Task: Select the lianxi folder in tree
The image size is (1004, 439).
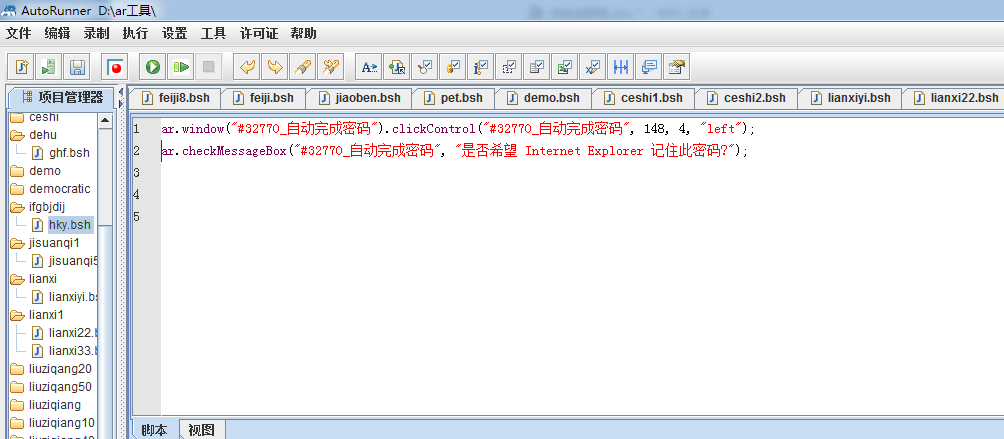Action: (43, 279)
